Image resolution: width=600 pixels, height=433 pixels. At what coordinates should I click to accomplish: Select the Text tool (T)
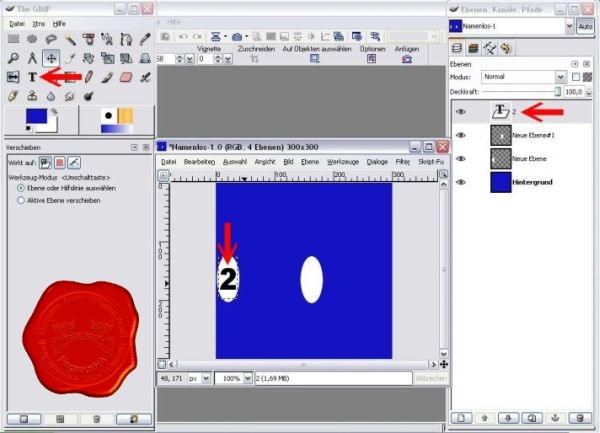point(32,77)
